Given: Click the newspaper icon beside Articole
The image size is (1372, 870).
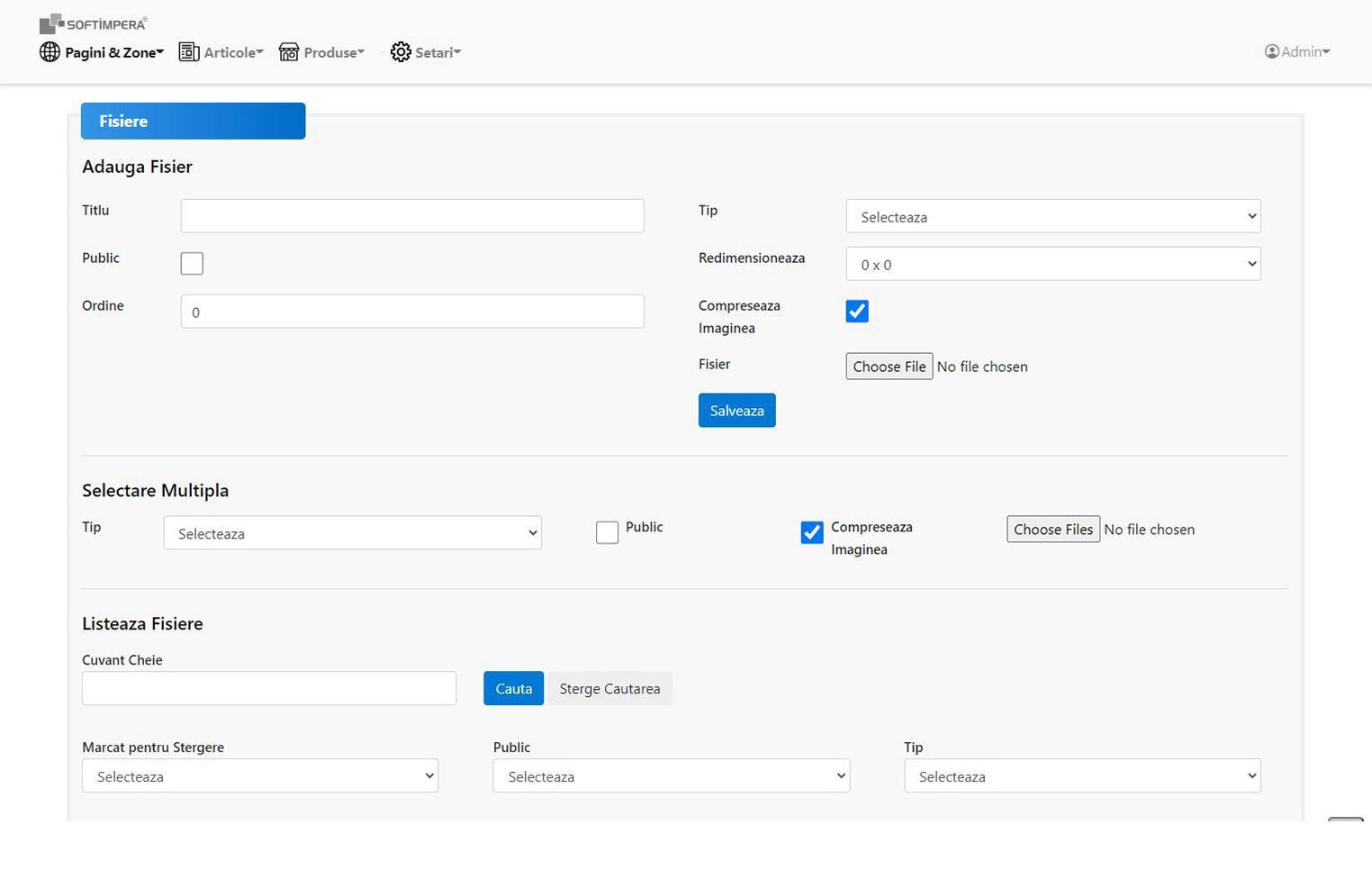Looking at the screenshot, I should pos(189,52).
